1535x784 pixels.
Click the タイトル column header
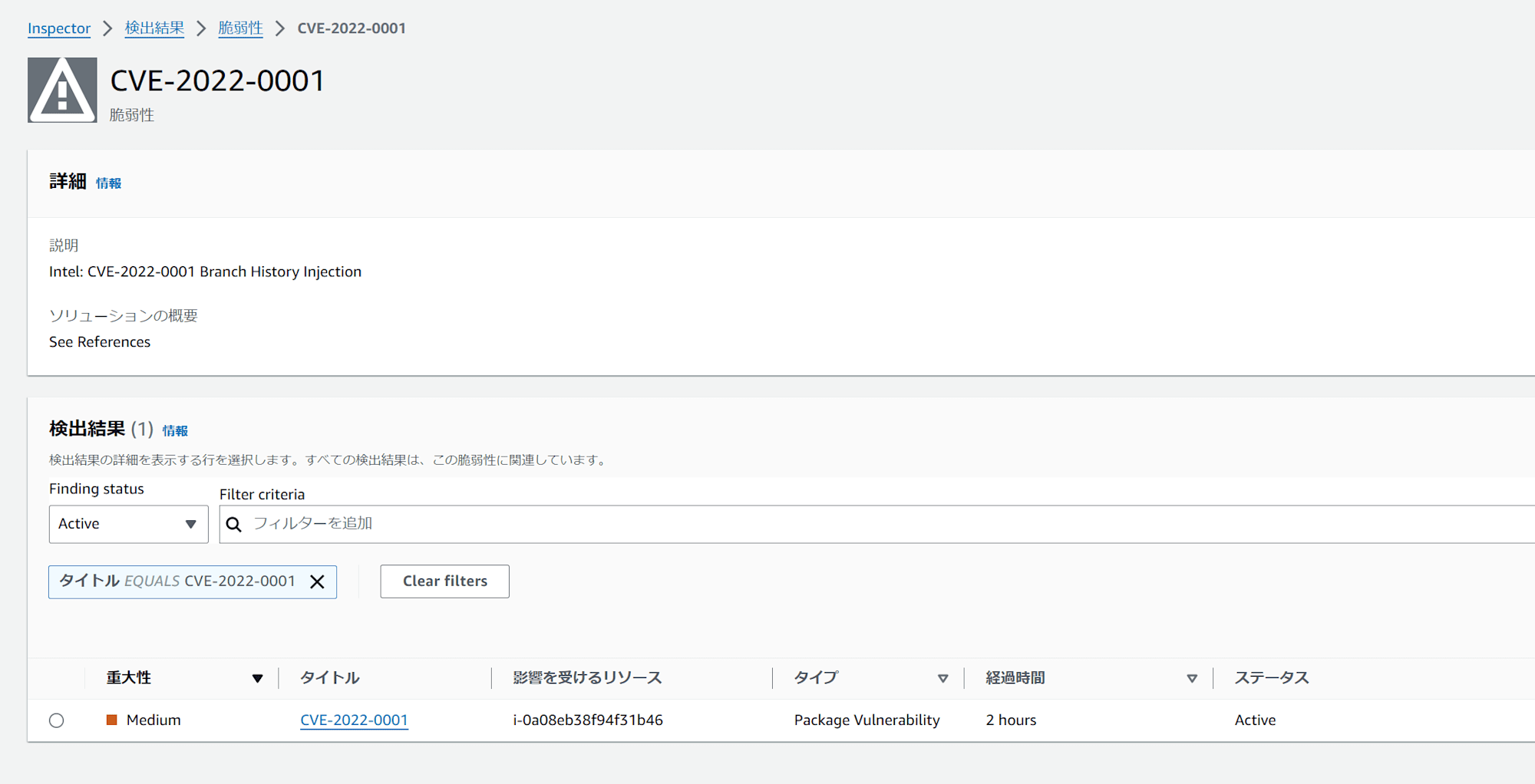[x=329, y=678]
